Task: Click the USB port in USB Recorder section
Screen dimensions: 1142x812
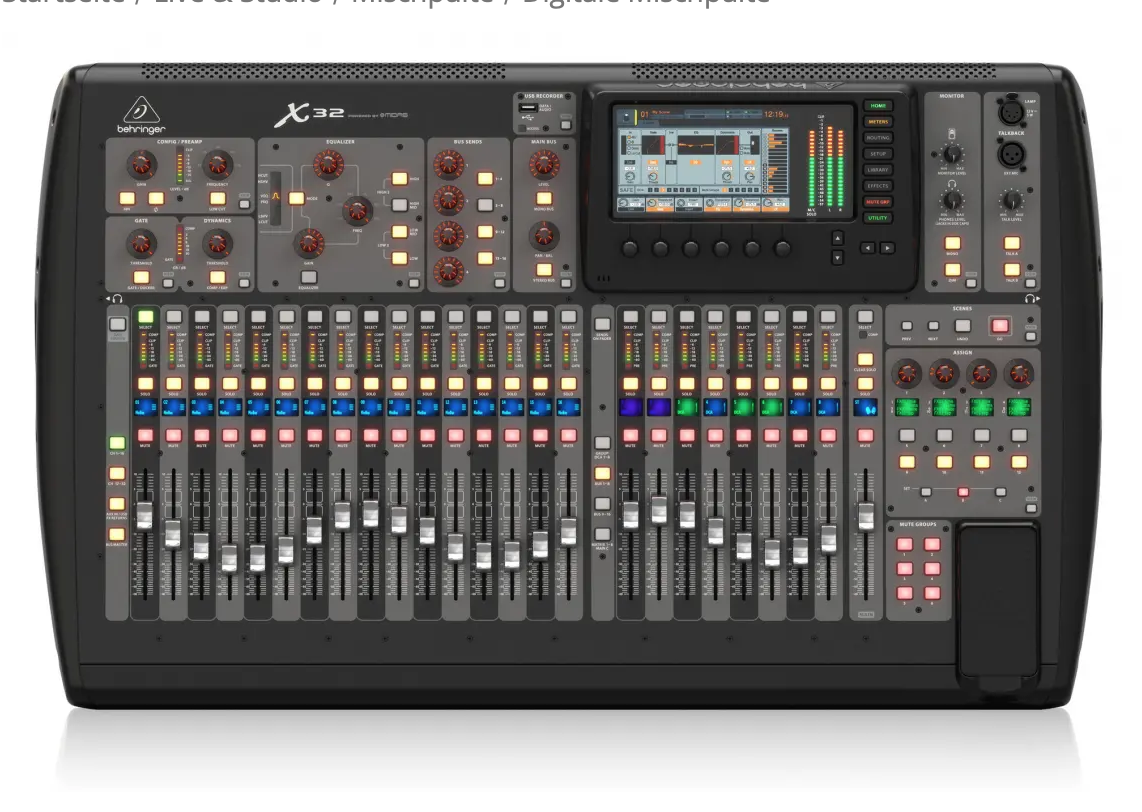Action: (x=528, y=108)
